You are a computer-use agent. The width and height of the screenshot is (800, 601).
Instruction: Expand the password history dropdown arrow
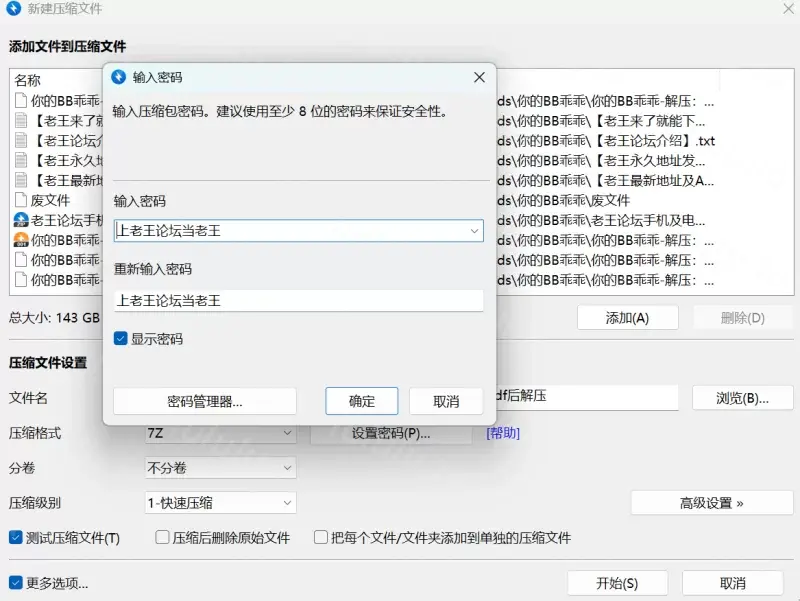[474, 231]
